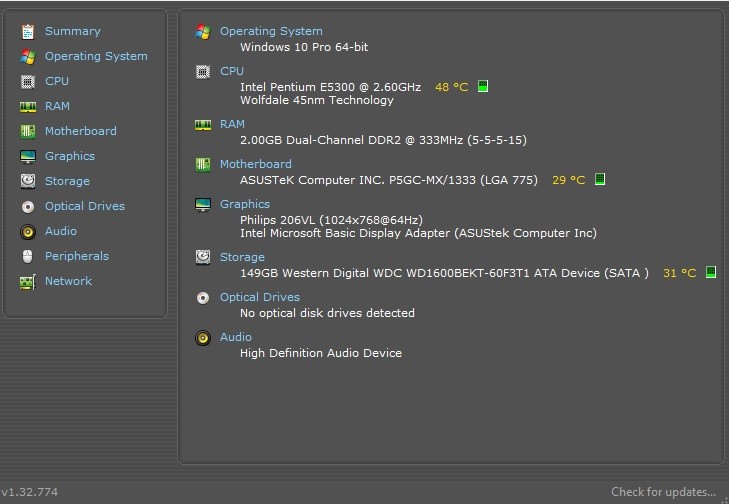This screenshot has width=730, height=504.
Task: Click the Storage hard drive icon in sidebar
Action: coord(28,181)
